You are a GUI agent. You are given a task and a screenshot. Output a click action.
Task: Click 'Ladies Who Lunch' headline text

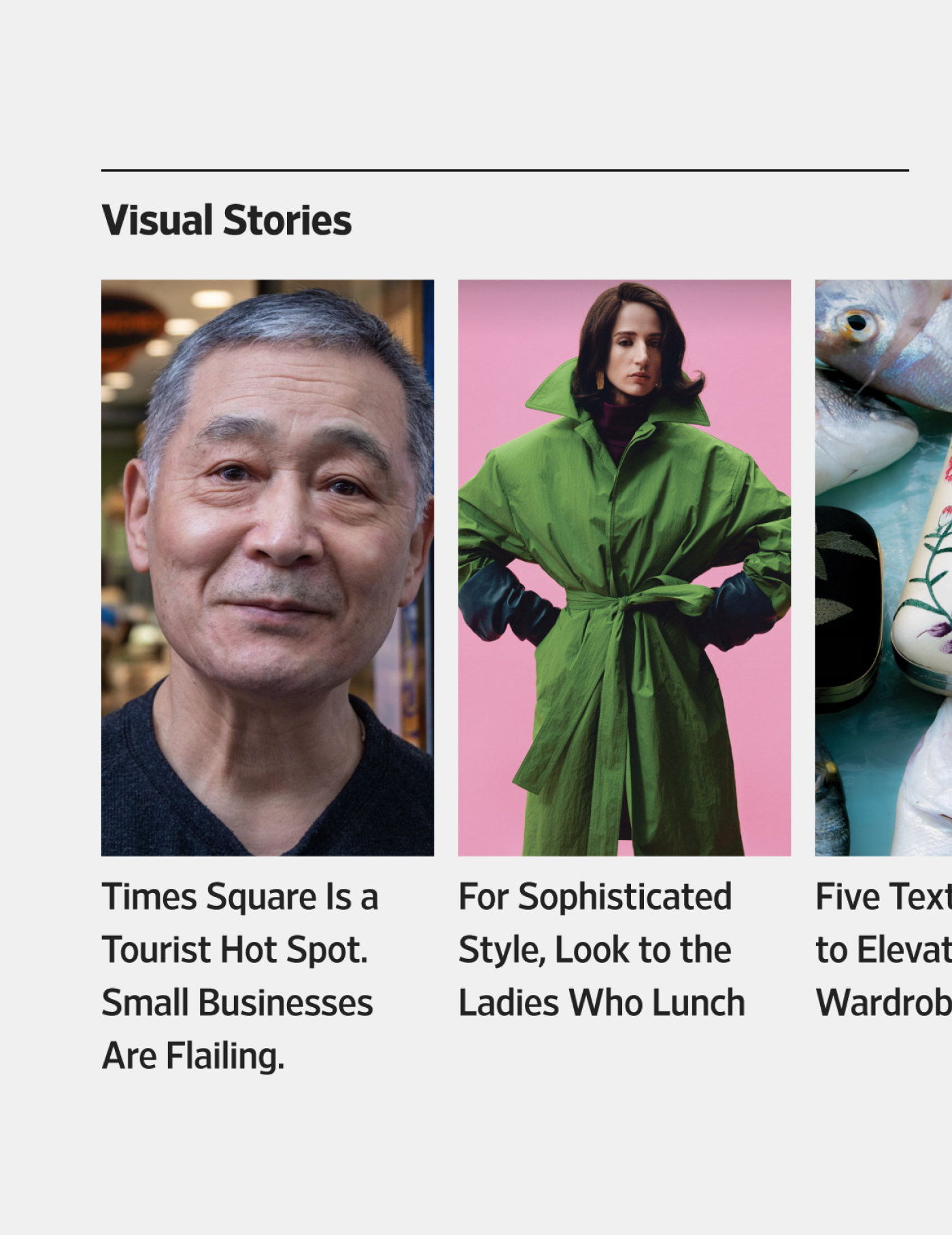[x=602, y=1002]
